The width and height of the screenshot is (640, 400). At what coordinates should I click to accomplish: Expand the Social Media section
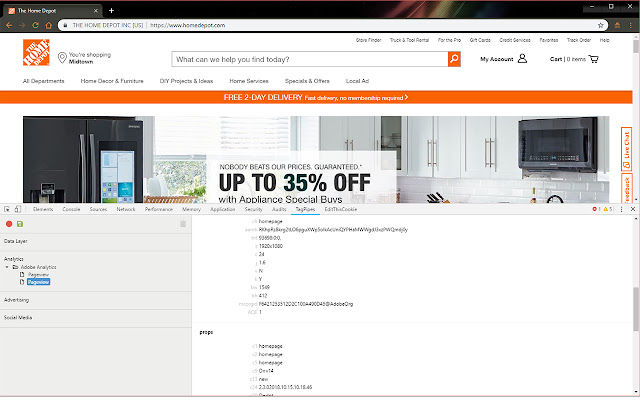(18, 318)
